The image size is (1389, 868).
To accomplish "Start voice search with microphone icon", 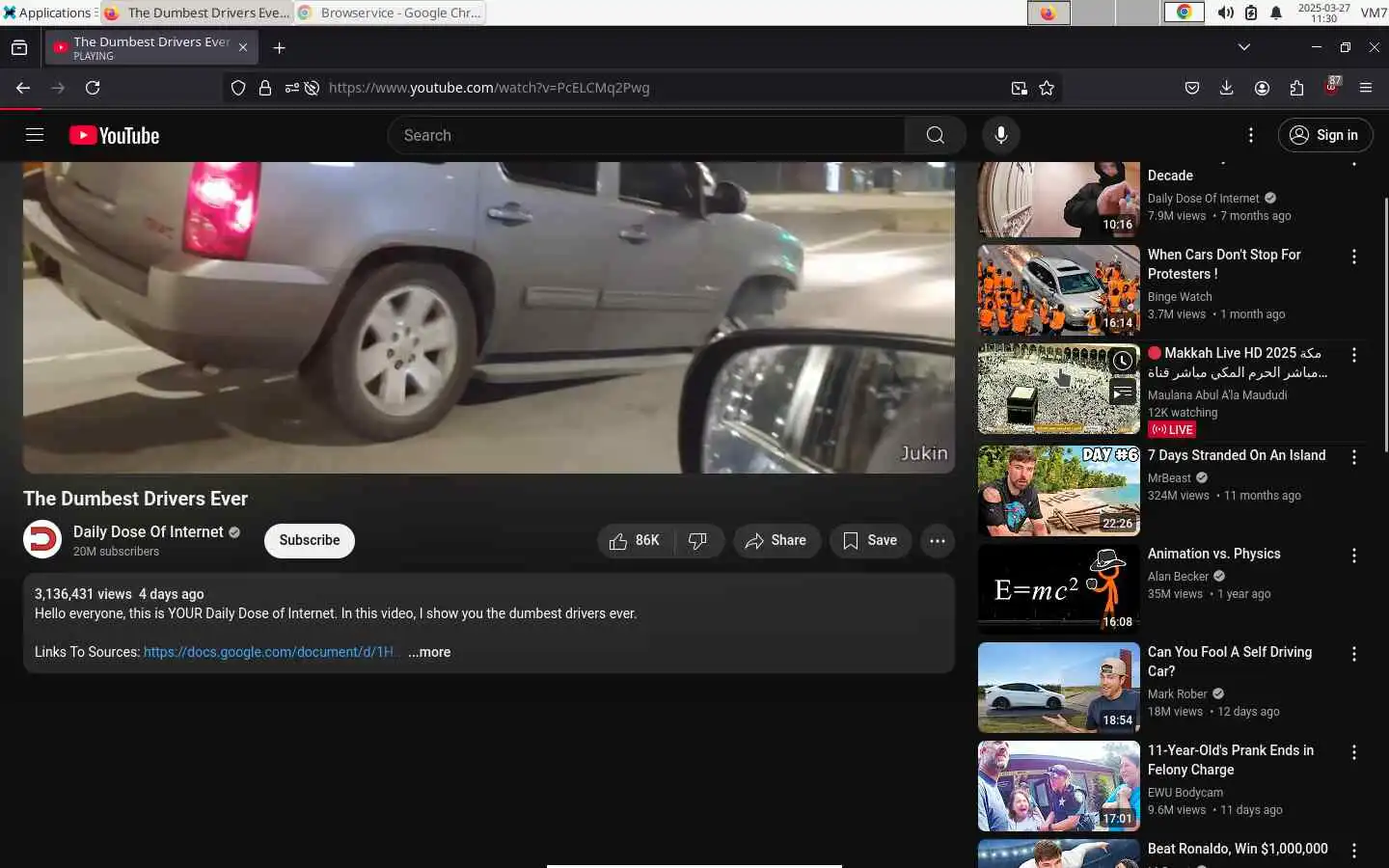I will click(1001, 135).
